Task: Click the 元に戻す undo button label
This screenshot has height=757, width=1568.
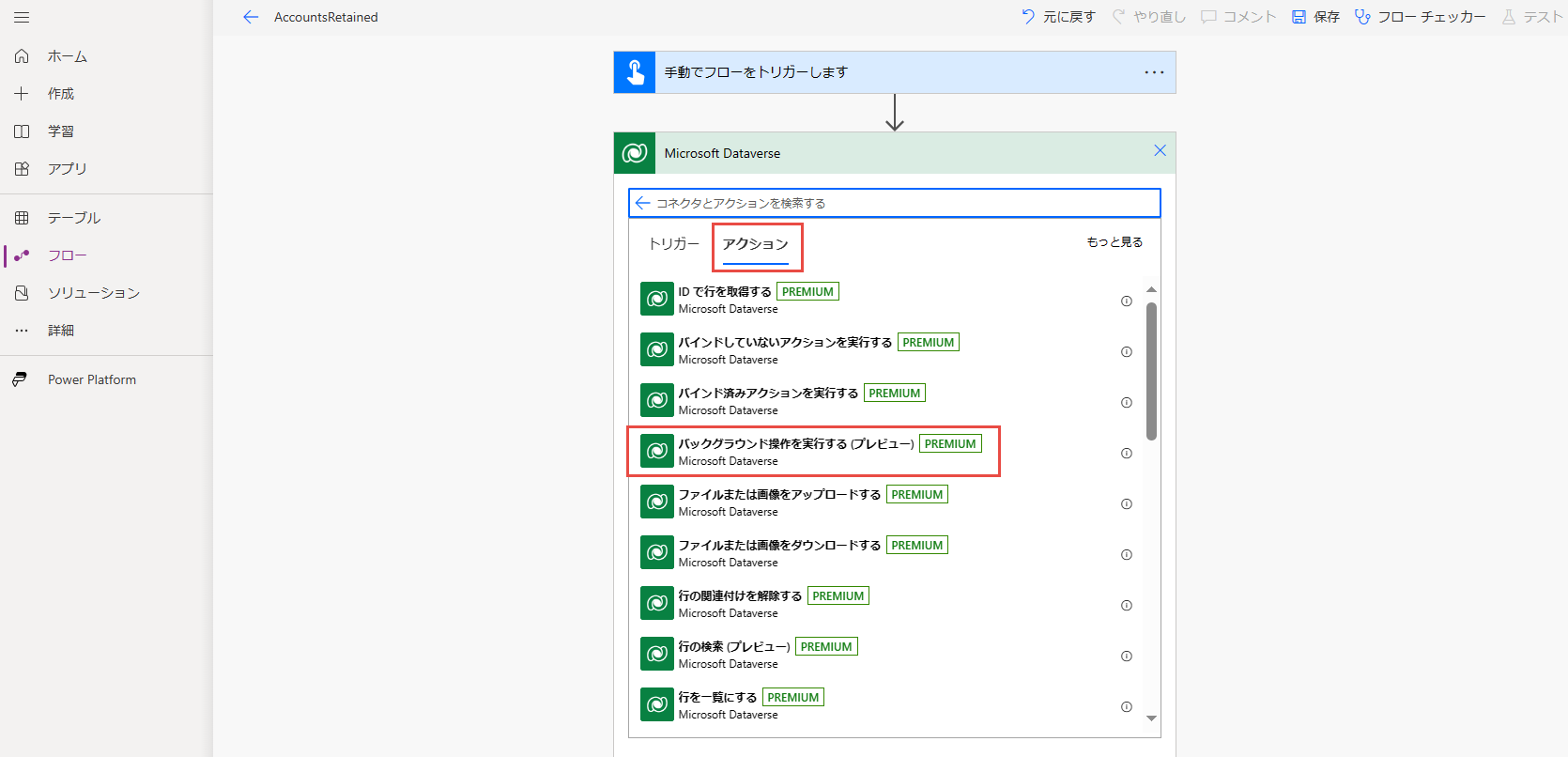Action: (1069, 17)
